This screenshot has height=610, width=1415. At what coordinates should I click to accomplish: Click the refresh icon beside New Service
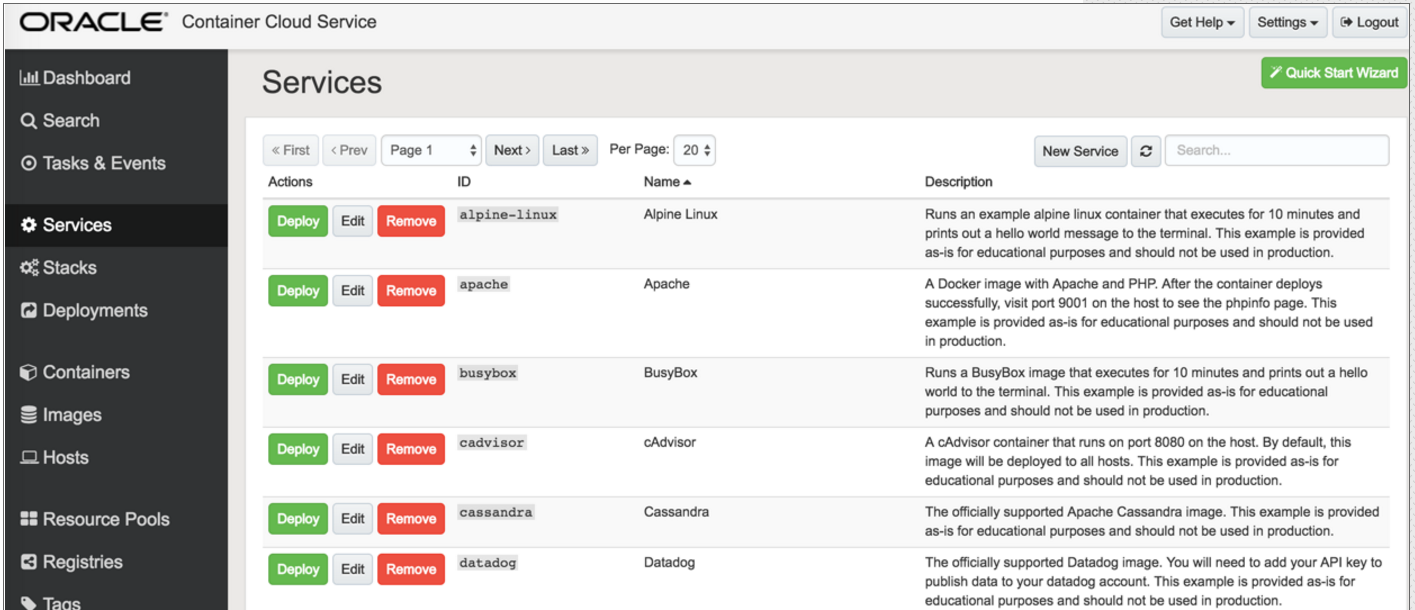tap(1146, 151)
